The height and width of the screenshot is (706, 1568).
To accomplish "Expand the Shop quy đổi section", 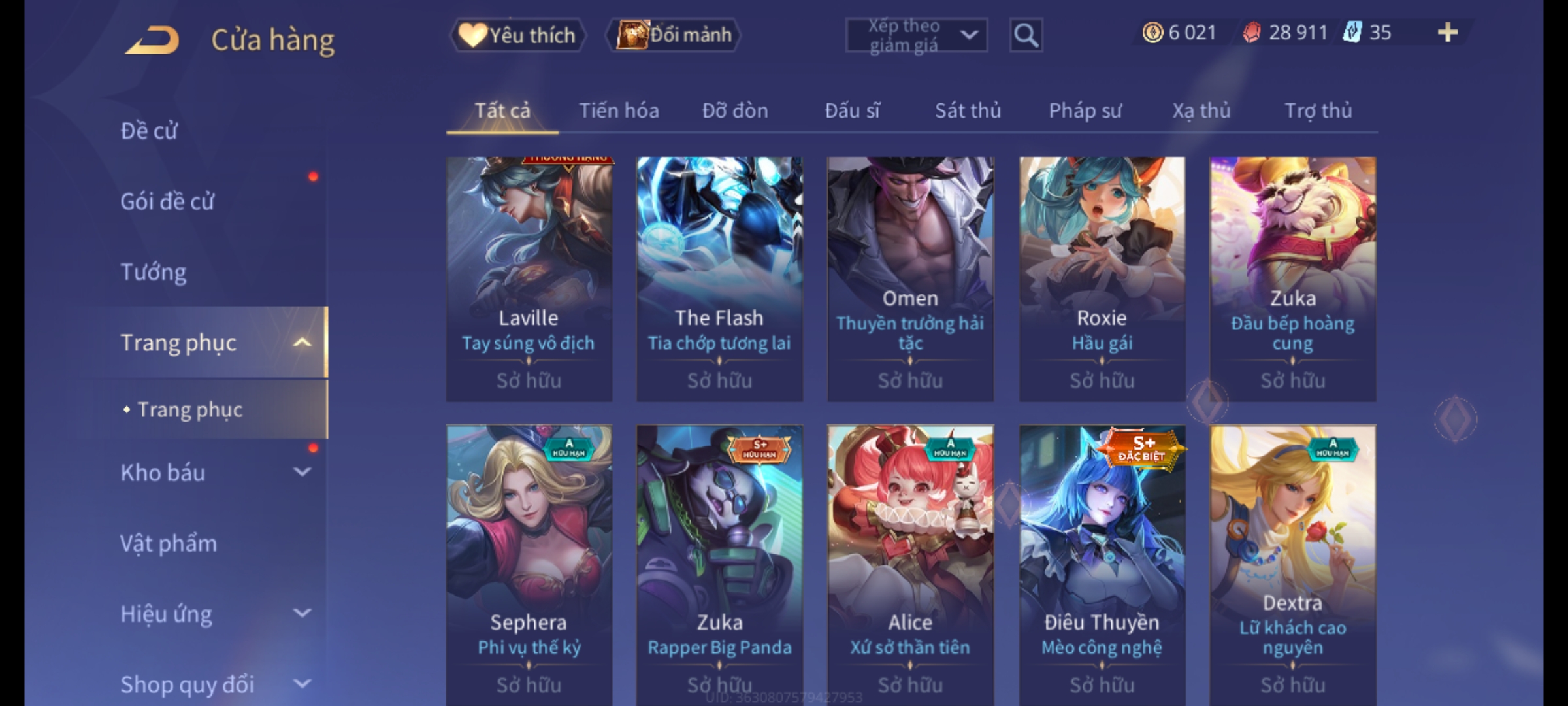I will point(302,684).
